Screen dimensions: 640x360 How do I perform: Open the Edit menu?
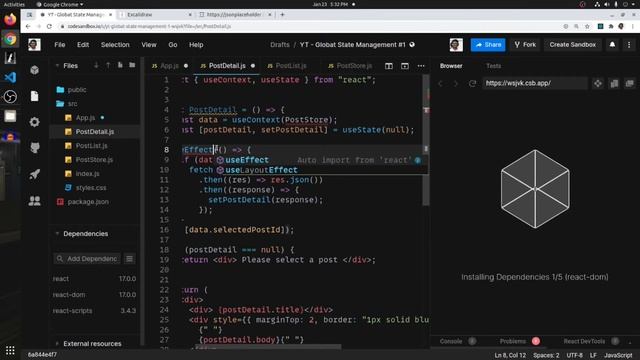[83, 44]
